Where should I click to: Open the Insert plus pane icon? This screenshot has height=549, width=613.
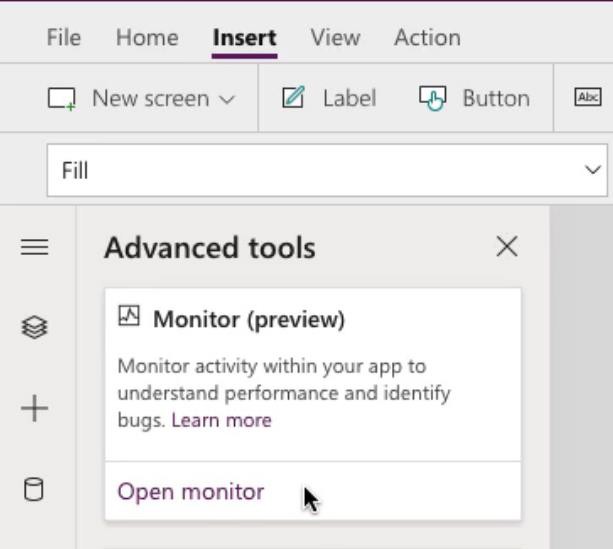coord(34,408)
